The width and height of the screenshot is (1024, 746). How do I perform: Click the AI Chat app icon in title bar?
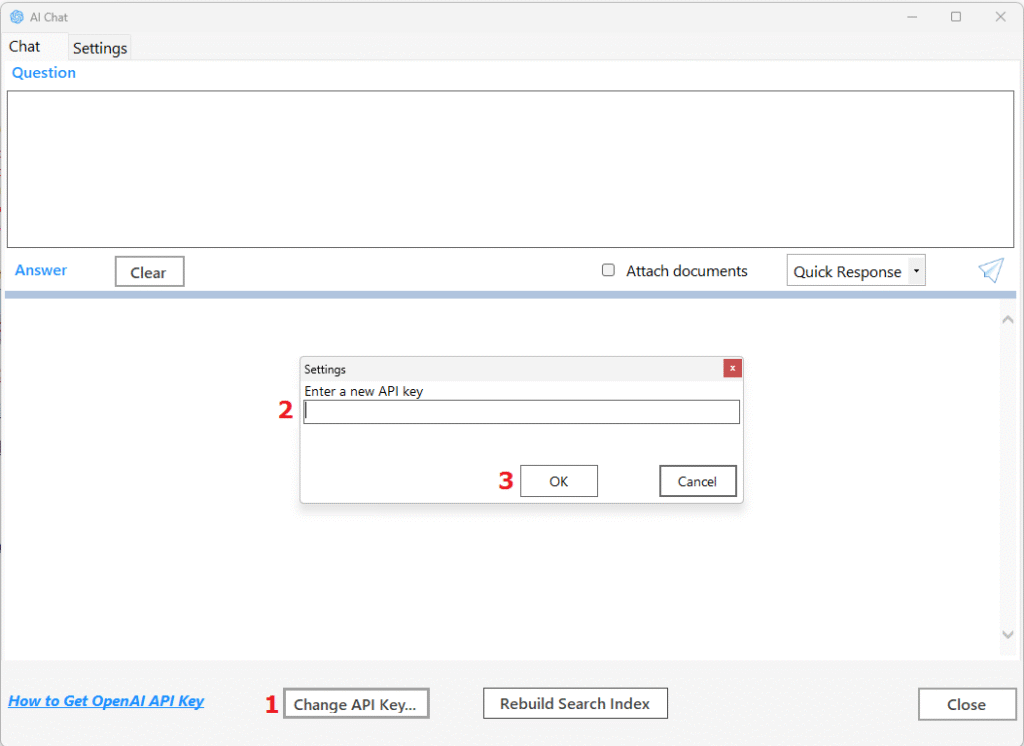point(16,17)
